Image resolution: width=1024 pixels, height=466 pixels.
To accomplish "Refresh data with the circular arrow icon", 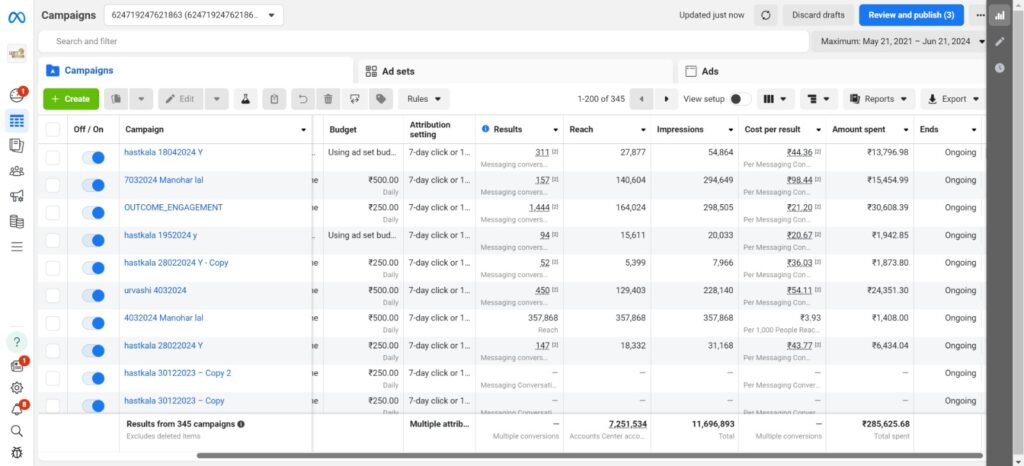I will pyautogui.click(x=766, y=15).
